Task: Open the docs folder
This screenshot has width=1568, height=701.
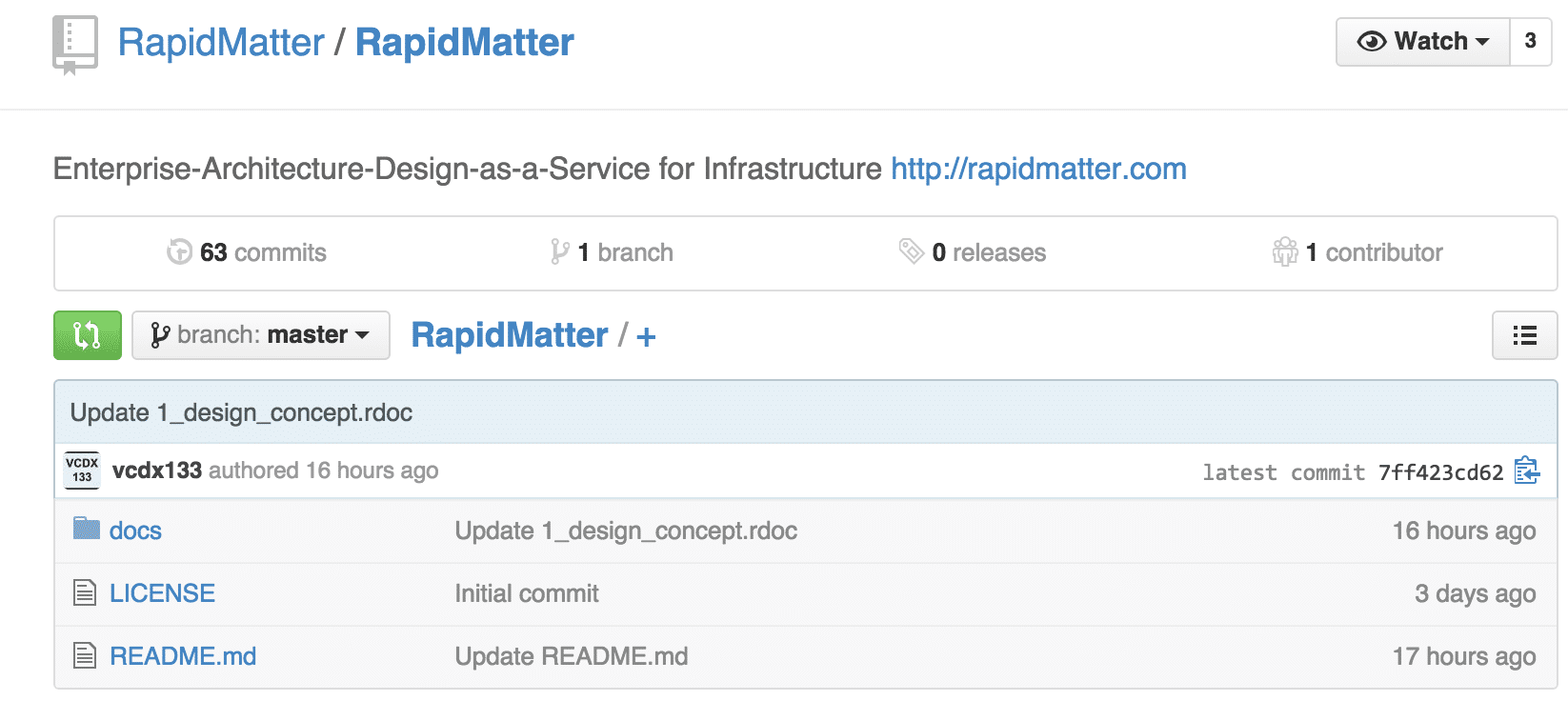Action: [135, 531]
